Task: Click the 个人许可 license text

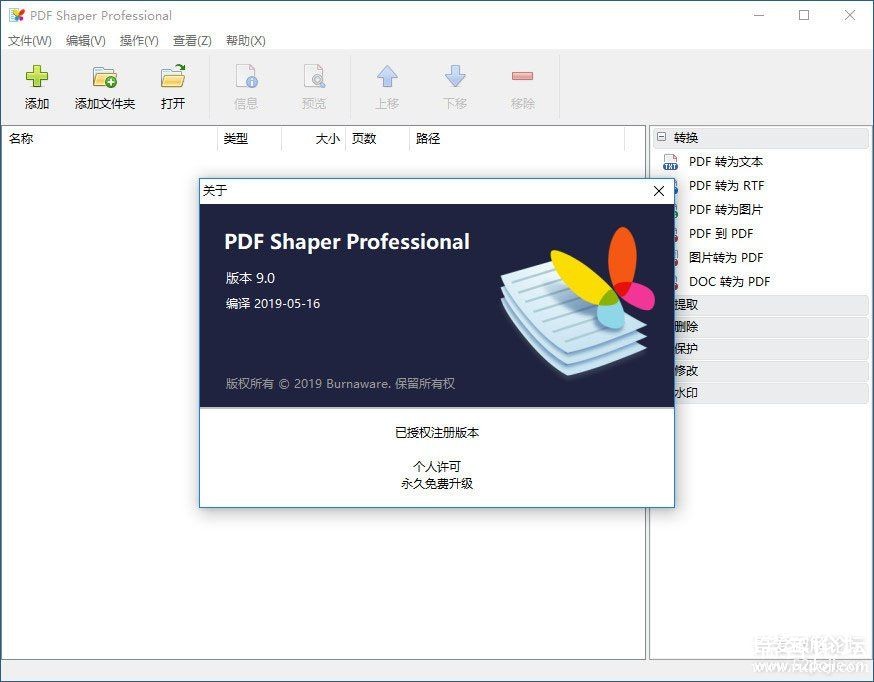Action: pyautogui.click(x=437, y=466)
